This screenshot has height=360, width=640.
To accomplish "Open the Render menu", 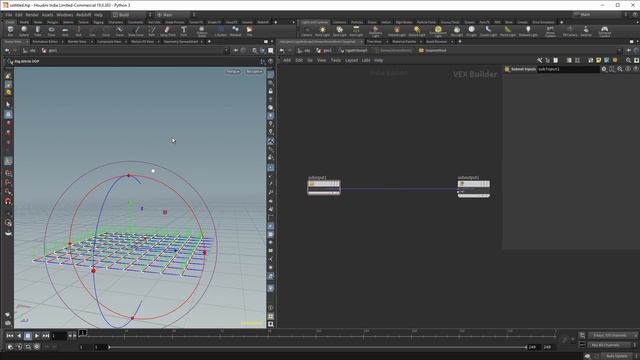I will (32, 15).
